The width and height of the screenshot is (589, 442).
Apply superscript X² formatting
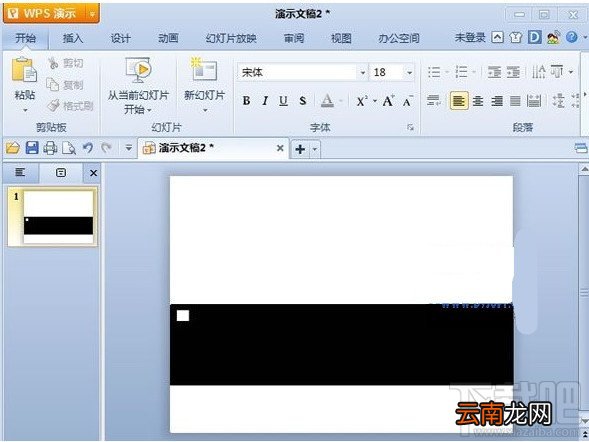[x=362, y=101]
